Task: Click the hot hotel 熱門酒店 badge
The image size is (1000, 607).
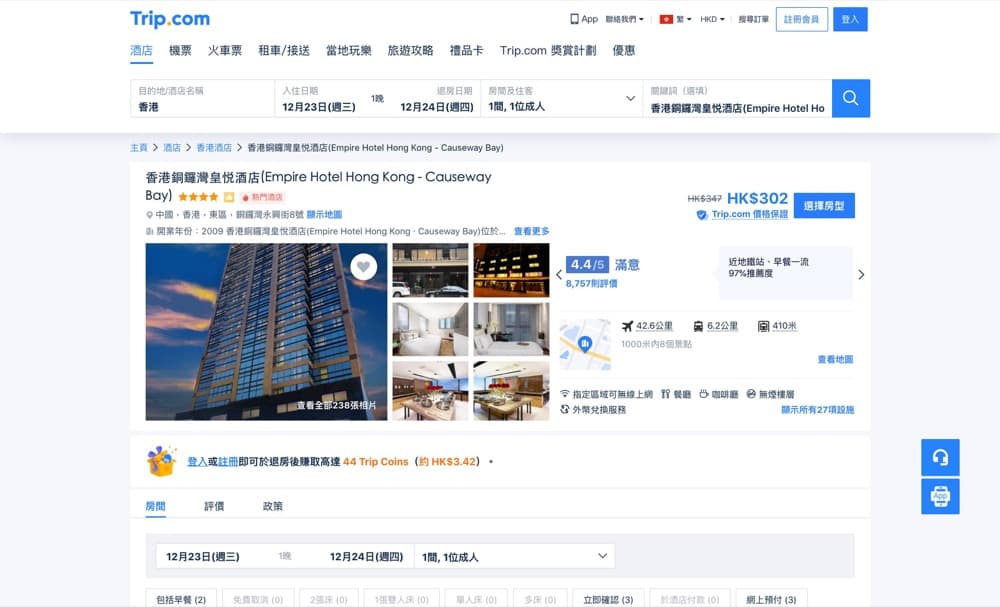Action: point(262,197)
